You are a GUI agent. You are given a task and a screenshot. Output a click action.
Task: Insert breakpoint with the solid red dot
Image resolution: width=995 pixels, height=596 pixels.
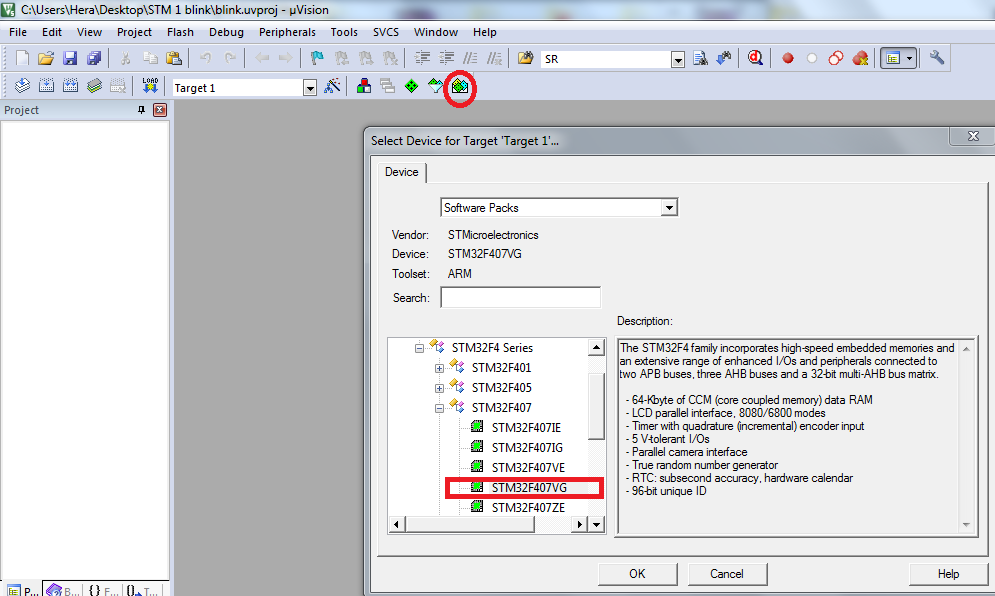788,58
